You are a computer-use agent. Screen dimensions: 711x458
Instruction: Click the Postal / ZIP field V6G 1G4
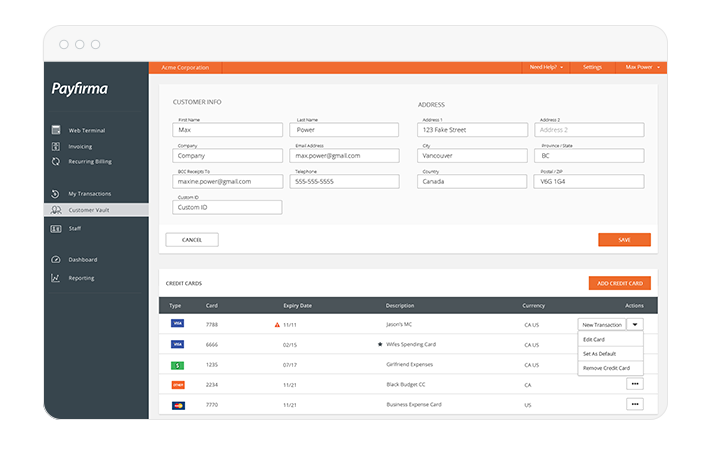point(589,181)
